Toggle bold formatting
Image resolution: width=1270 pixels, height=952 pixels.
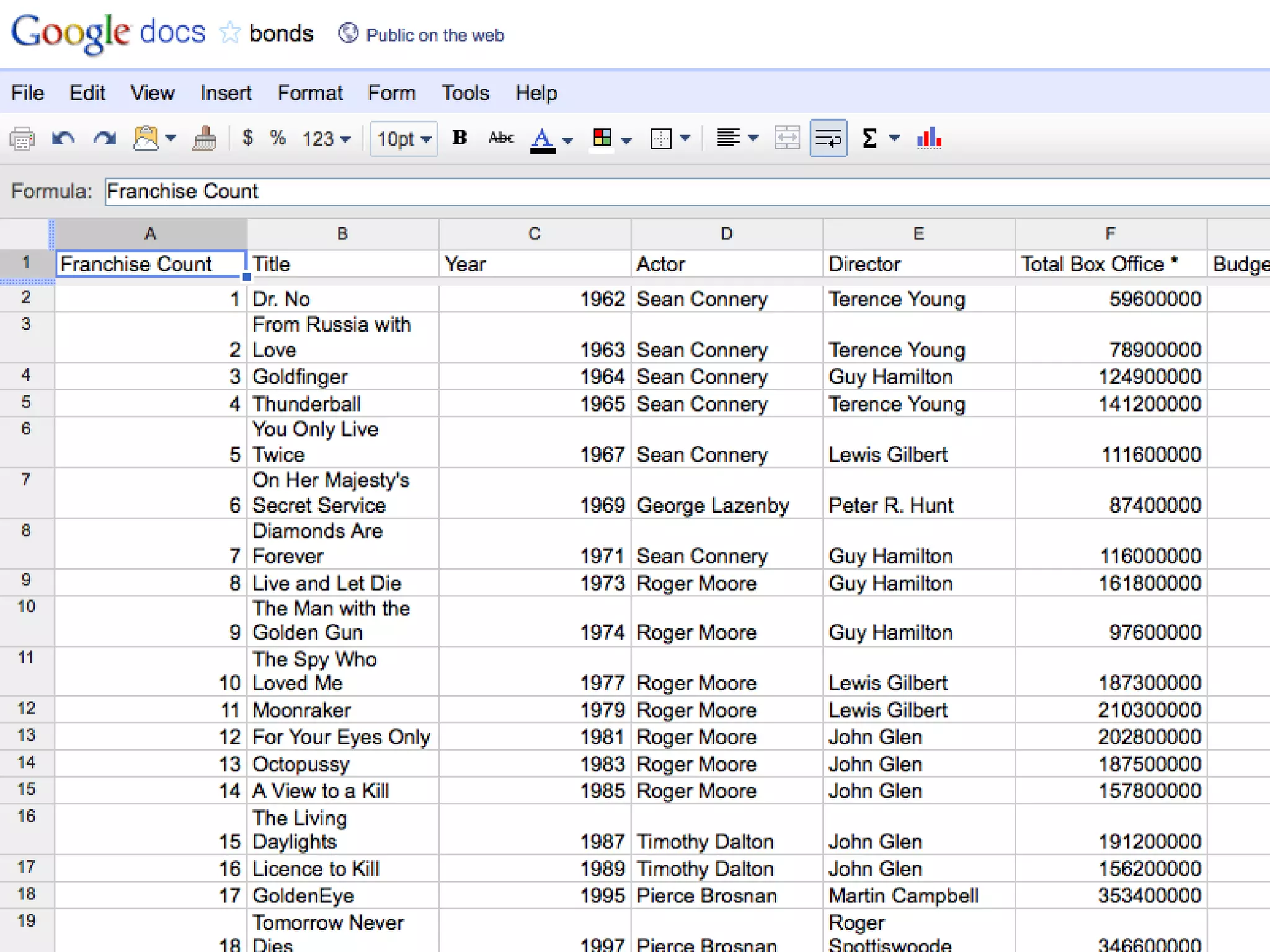460,138
